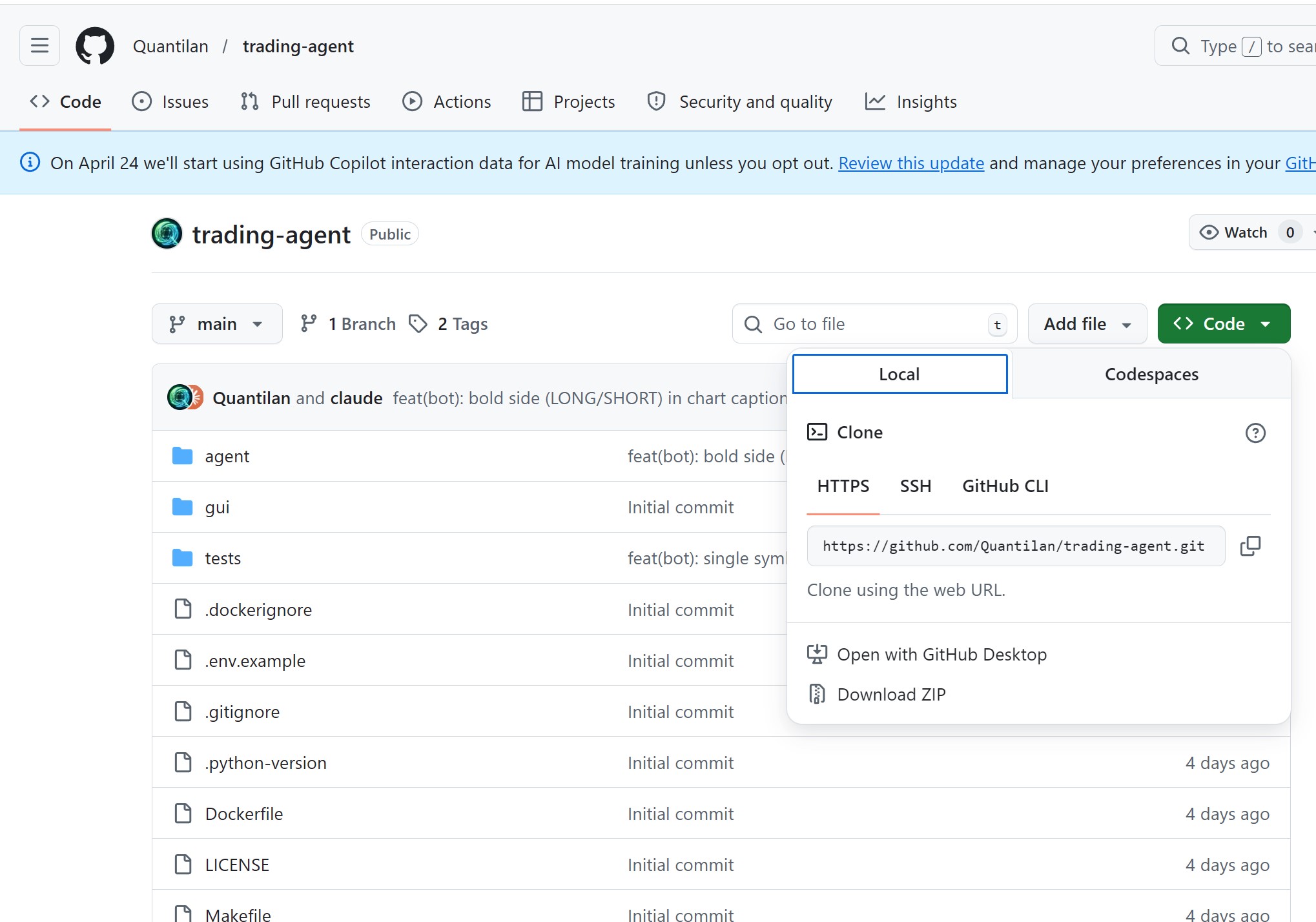View the 2 Tags page
The width and height of the screenshot is (1316, 922).
point(462,323)
